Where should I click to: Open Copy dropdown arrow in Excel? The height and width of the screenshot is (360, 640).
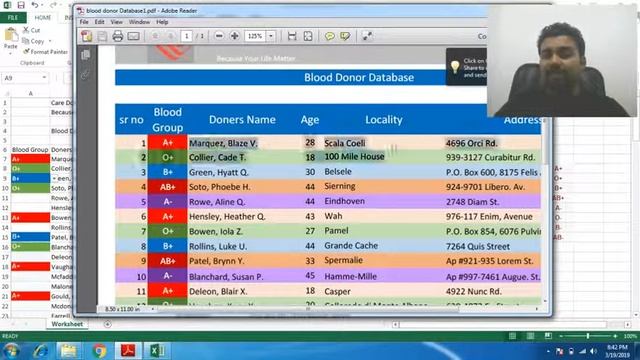(50, 41)
